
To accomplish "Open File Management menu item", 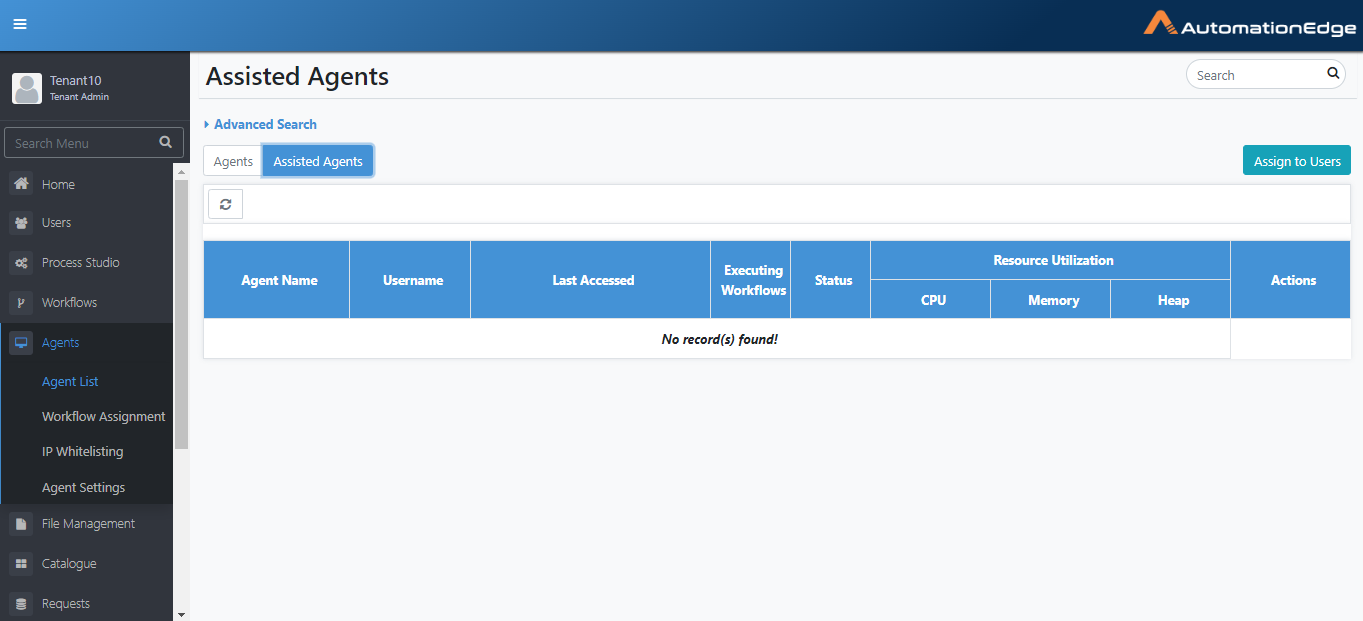I will pos(87,523).
